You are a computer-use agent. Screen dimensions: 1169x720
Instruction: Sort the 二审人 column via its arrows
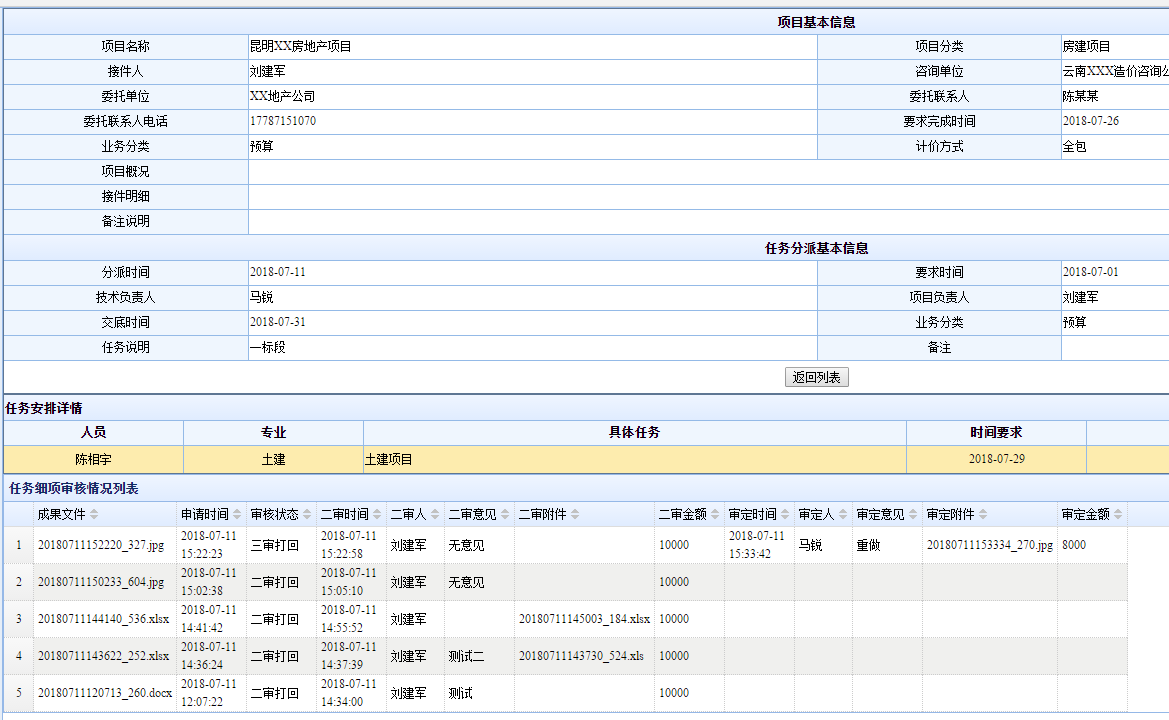click(435, 515)
